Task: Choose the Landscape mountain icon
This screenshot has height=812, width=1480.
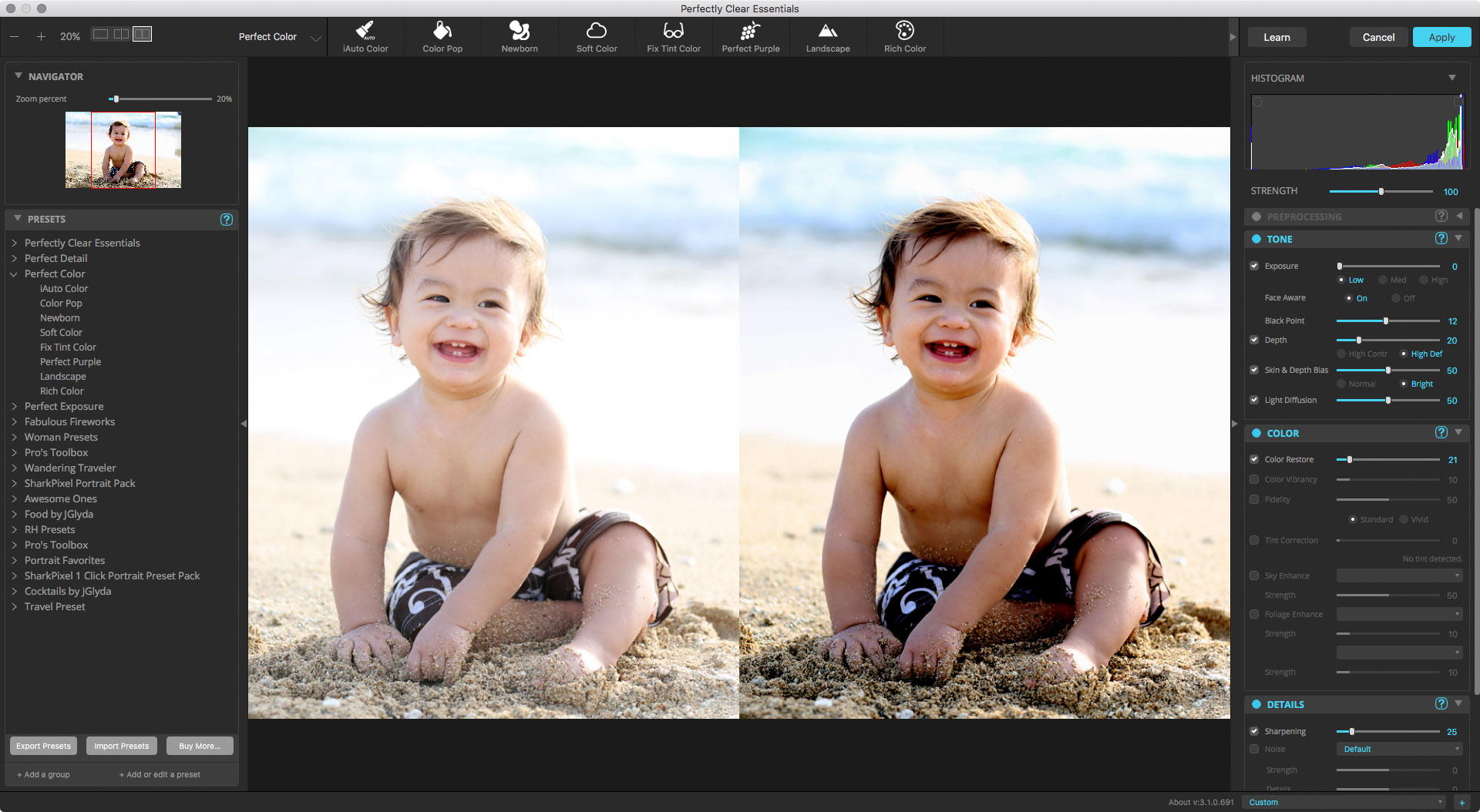Action: click(x=828, y=31)
